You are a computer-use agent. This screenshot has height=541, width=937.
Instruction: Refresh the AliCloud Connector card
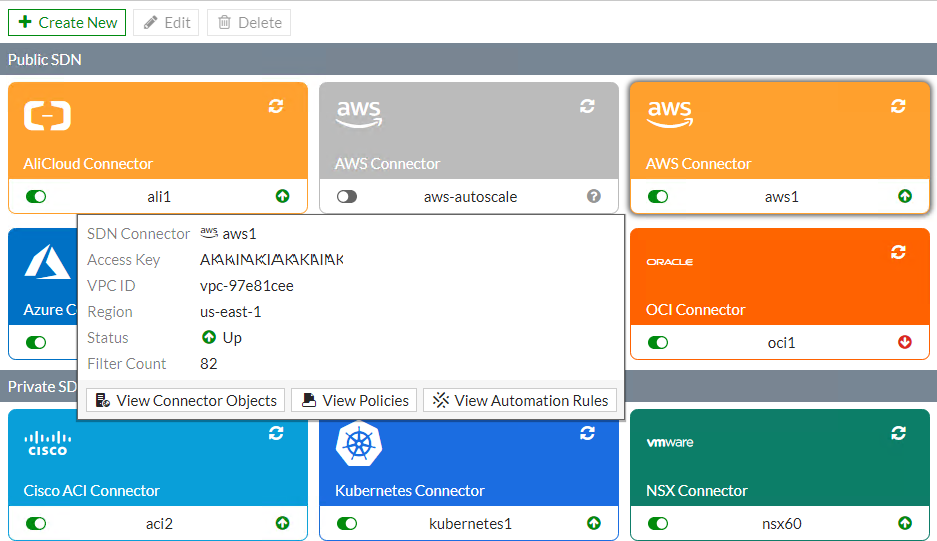coord(276,106)
